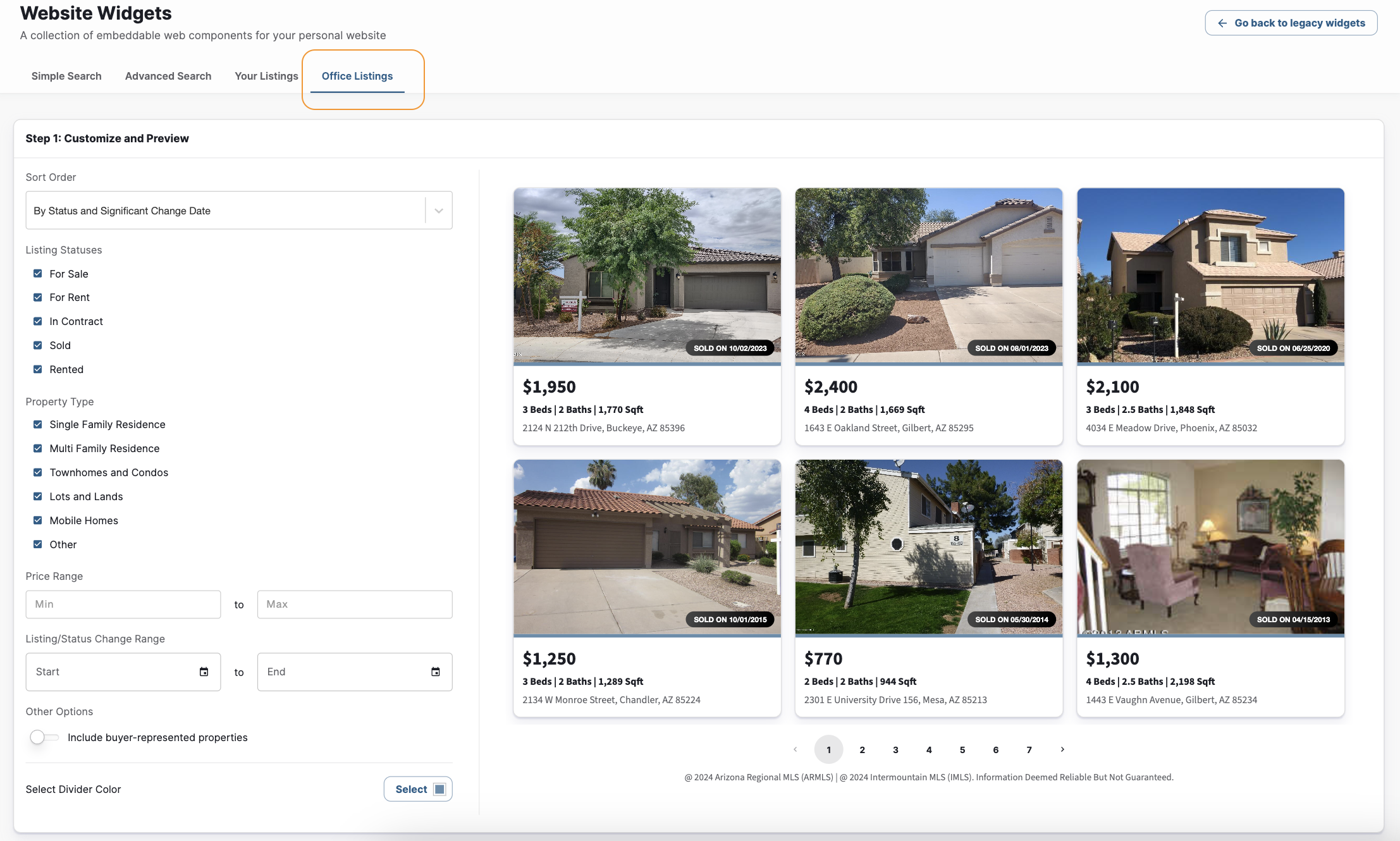Click the Min price input field
The width and height of the screenshot is (1400, 841).
pos(123,605)
